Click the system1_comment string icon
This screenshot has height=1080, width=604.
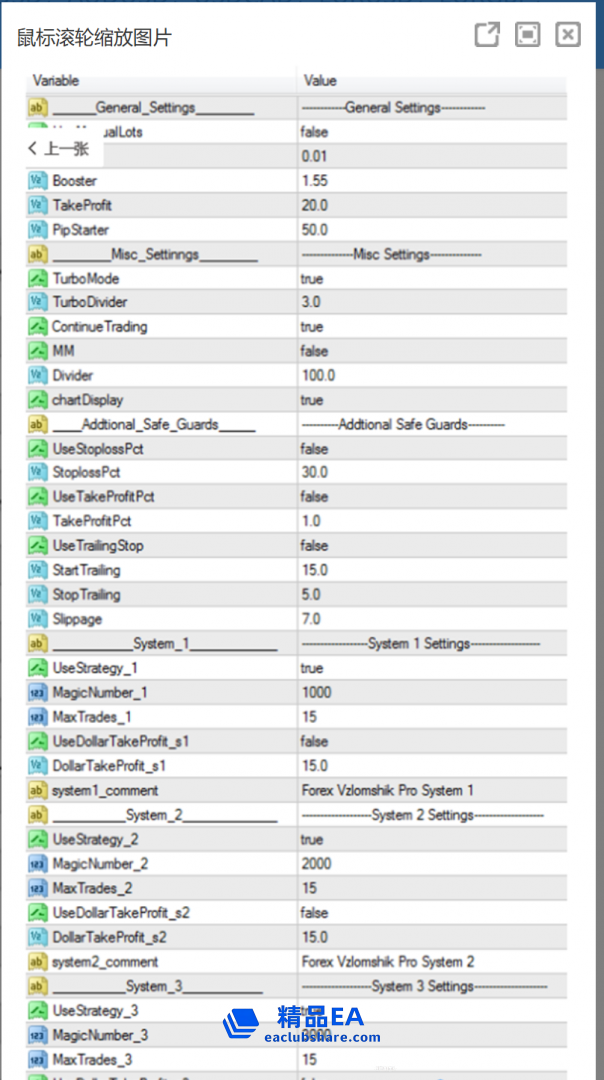click(37, 790)
